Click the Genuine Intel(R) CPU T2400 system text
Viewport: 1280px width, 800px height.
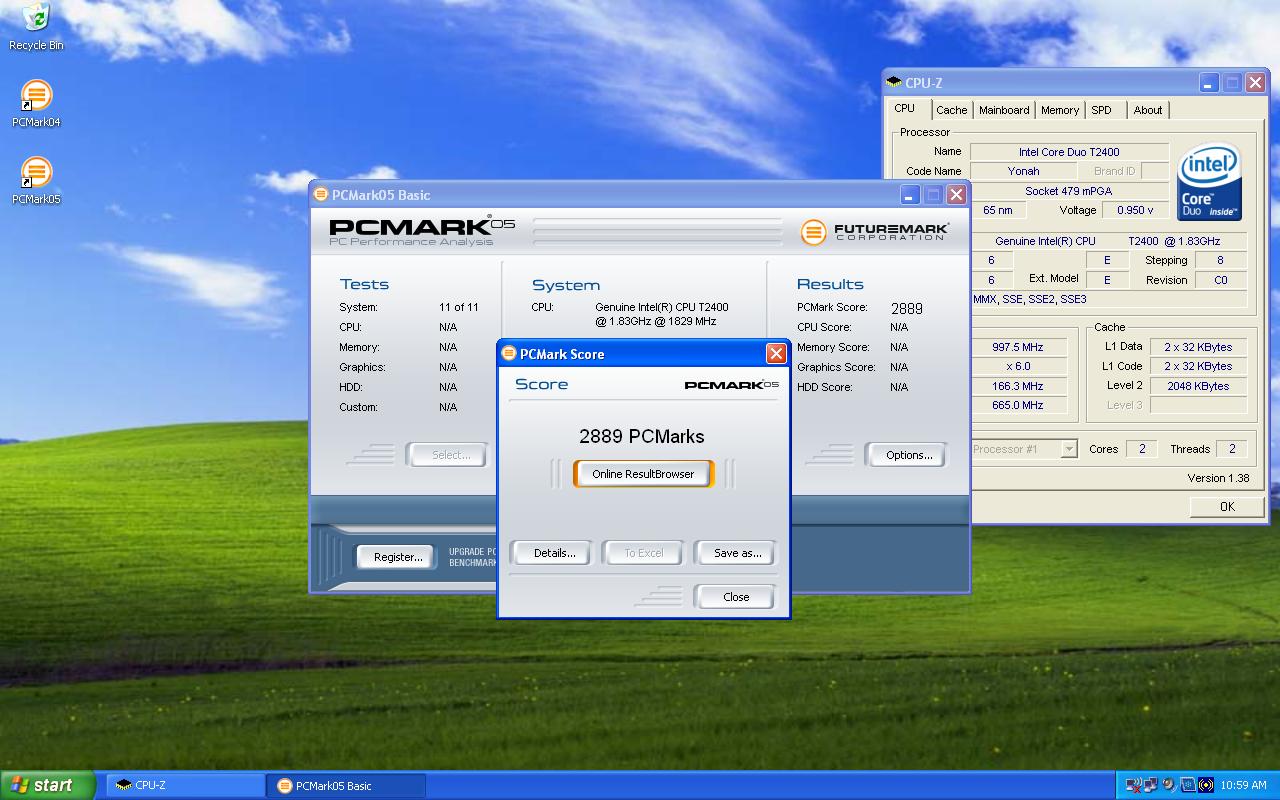662,314
